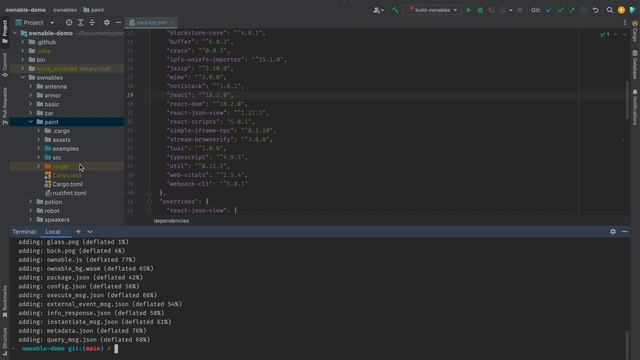The height and width of the screenshot is (360, 640).
Task: Collapse the ownables folder
Action: point(23,78)
